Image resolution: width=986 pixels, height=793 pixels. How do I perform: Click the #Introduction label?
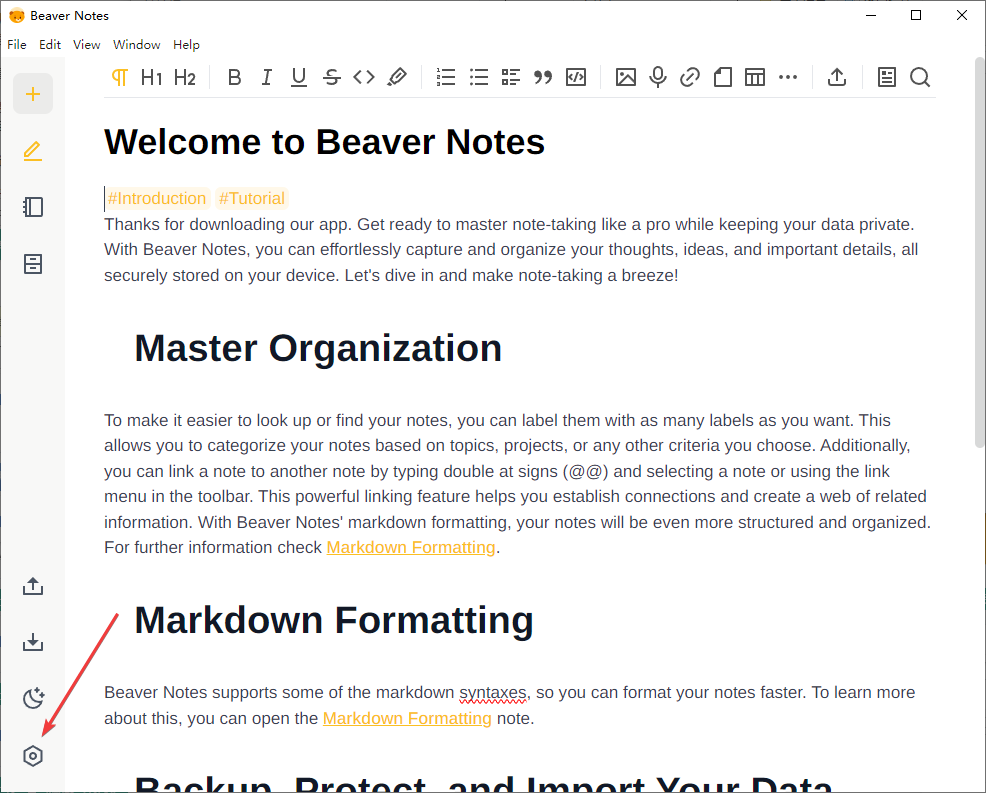pyautogui.click(x=157, y=199)
